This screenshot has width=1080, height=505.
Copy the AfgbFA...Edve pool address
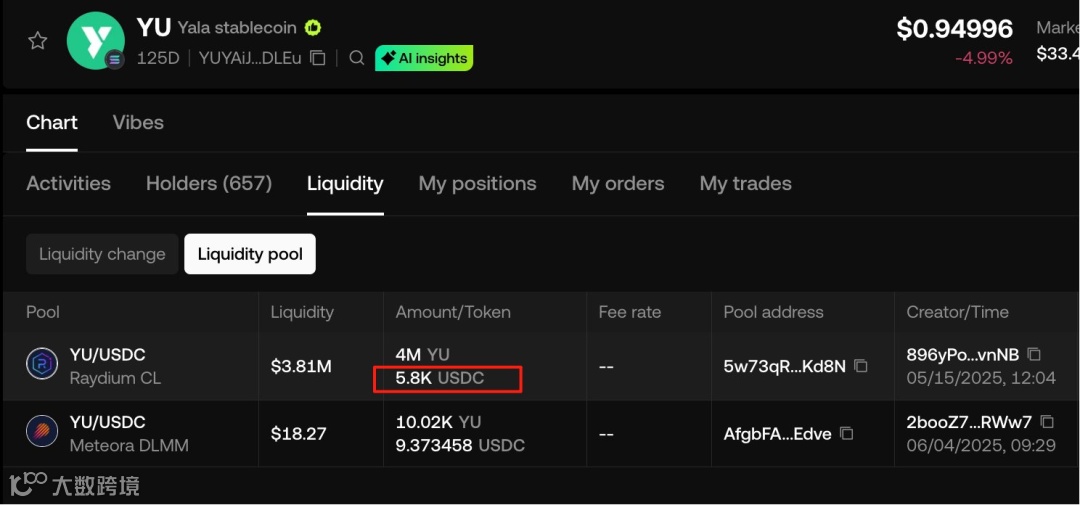[847, 434]
